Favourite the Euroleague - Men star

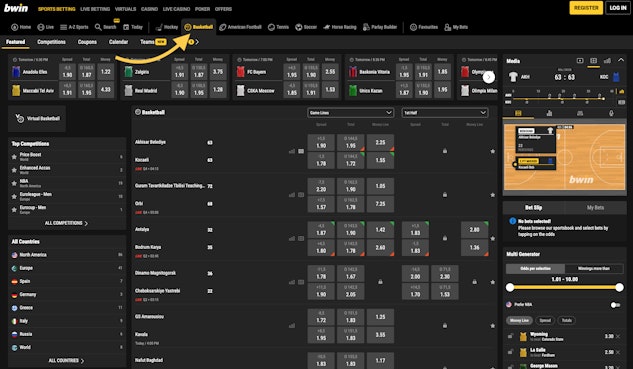(x=14, y=197)
